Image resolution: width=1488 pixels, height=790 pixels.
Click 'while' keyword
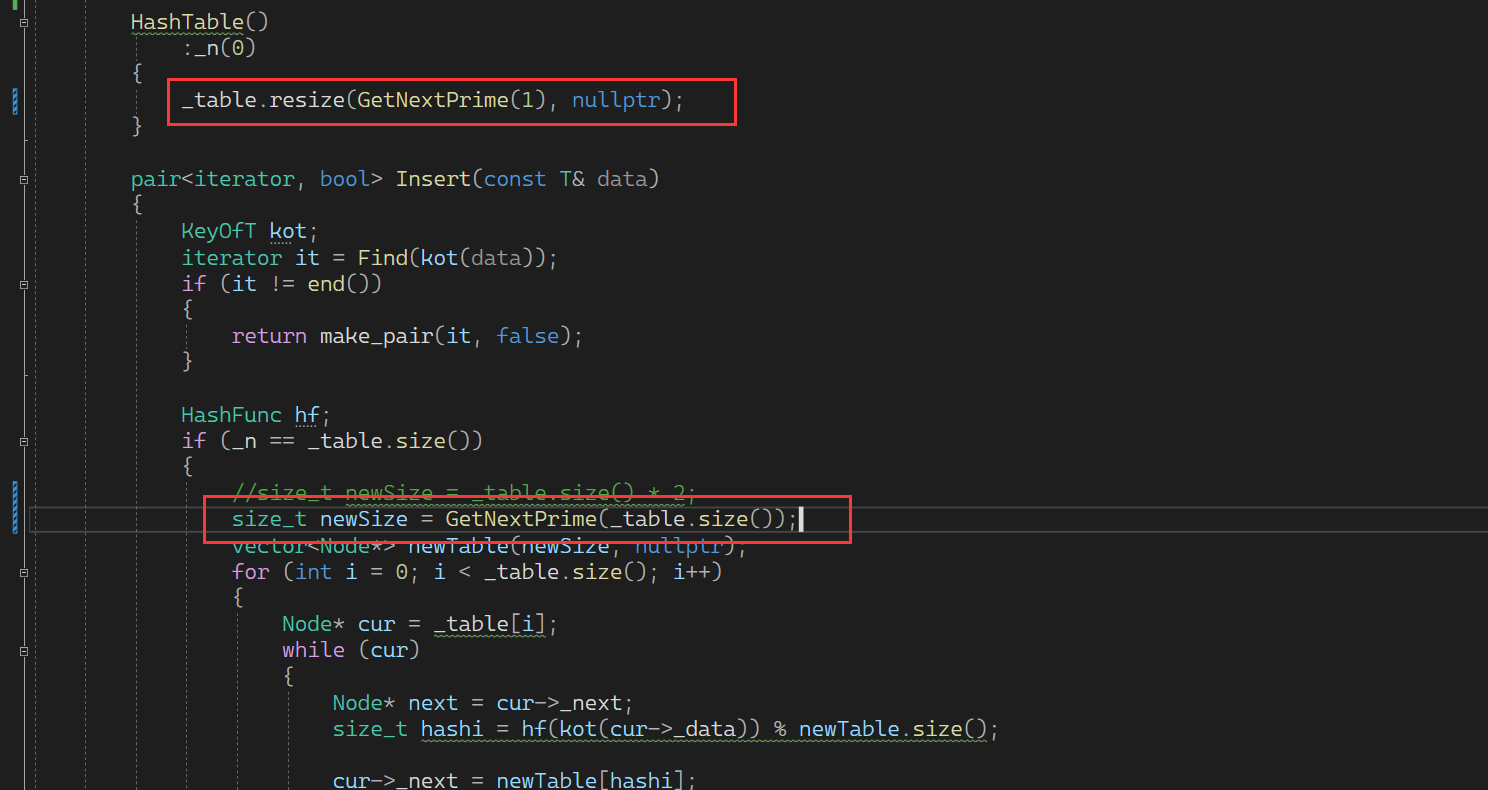[313, 650]
